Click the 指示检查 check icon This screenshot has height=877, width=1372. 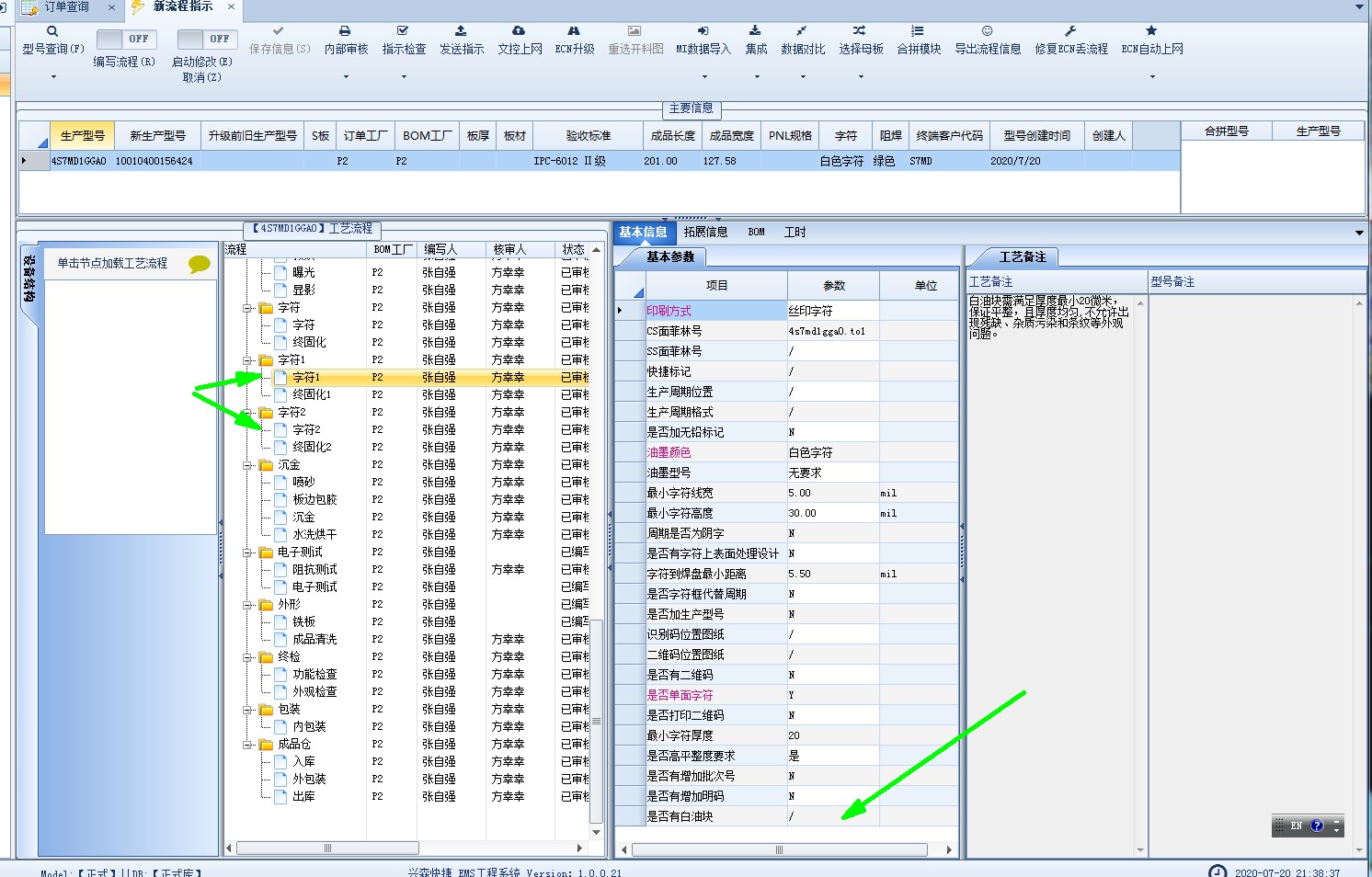click(403, 31)
